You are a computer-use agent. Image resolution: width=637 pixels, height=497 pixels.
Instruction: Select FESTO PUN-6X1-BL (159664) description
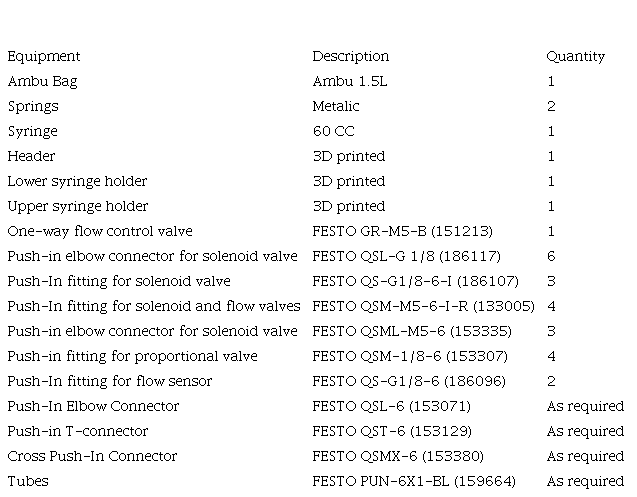coord(414,482)
